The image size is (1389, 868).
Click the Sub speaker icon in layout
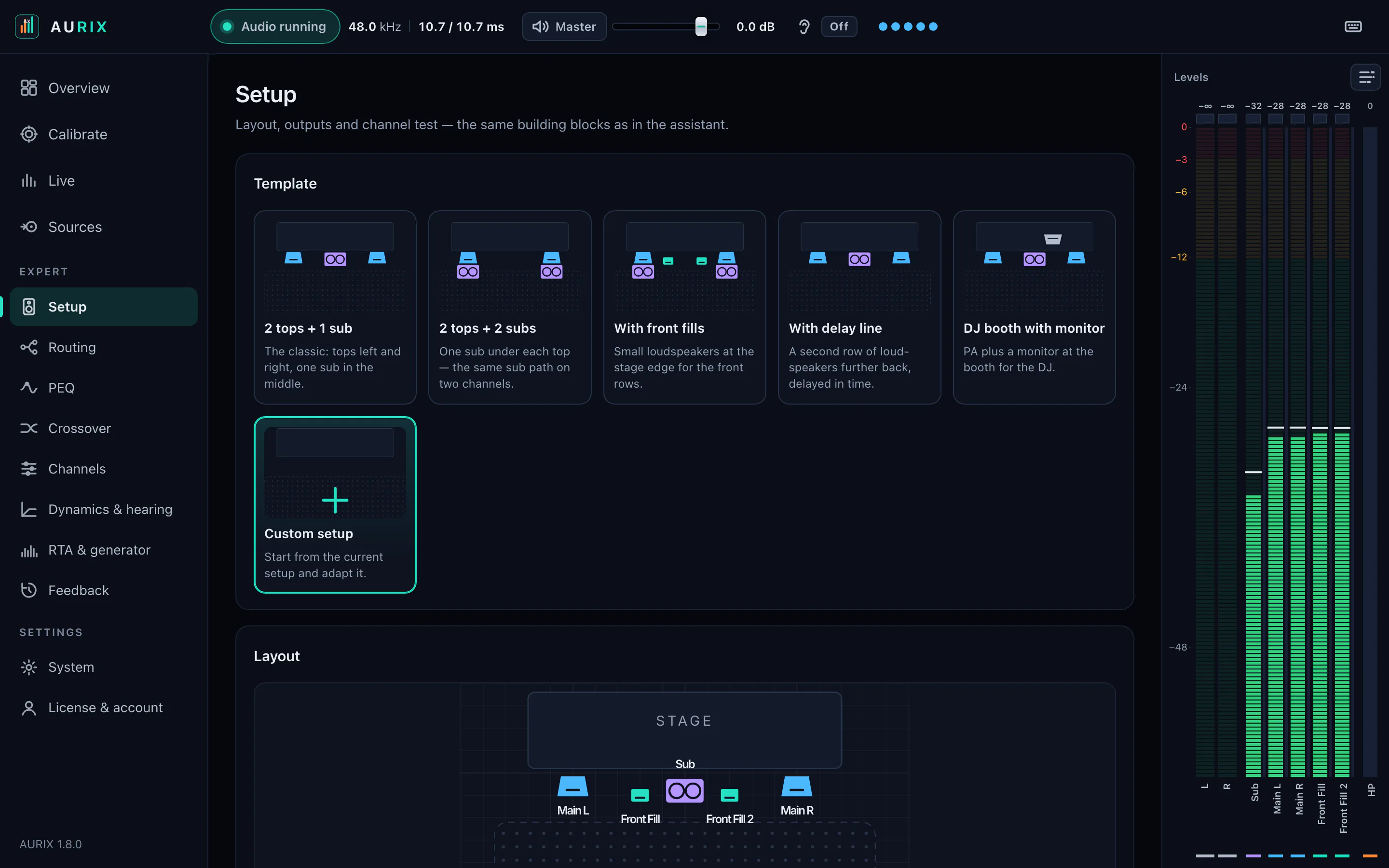pos(685,791)
